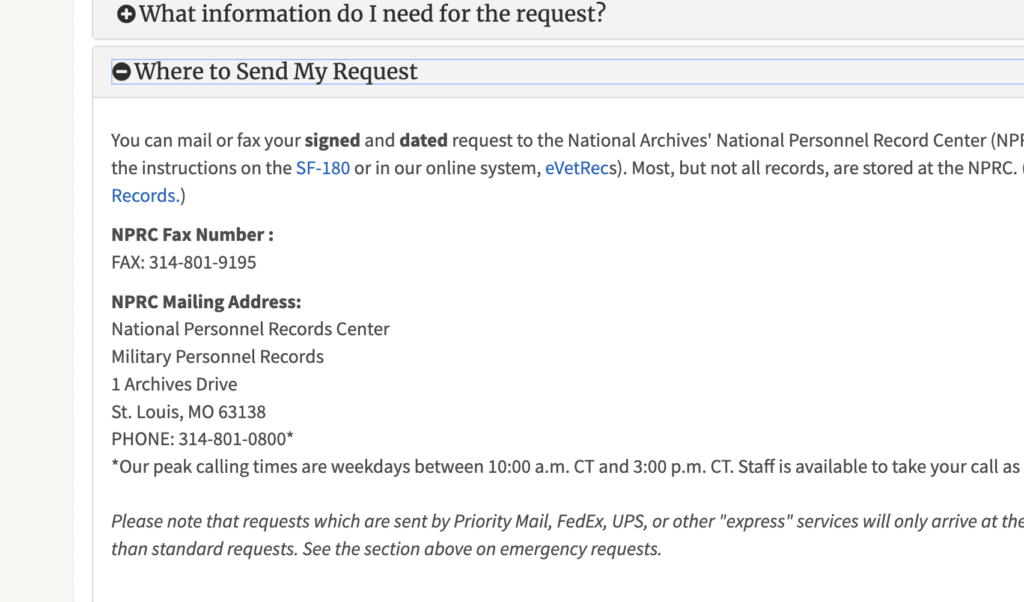
Task: Click the 'St. Louis, MO 63138' line
Action: [188, 412]
